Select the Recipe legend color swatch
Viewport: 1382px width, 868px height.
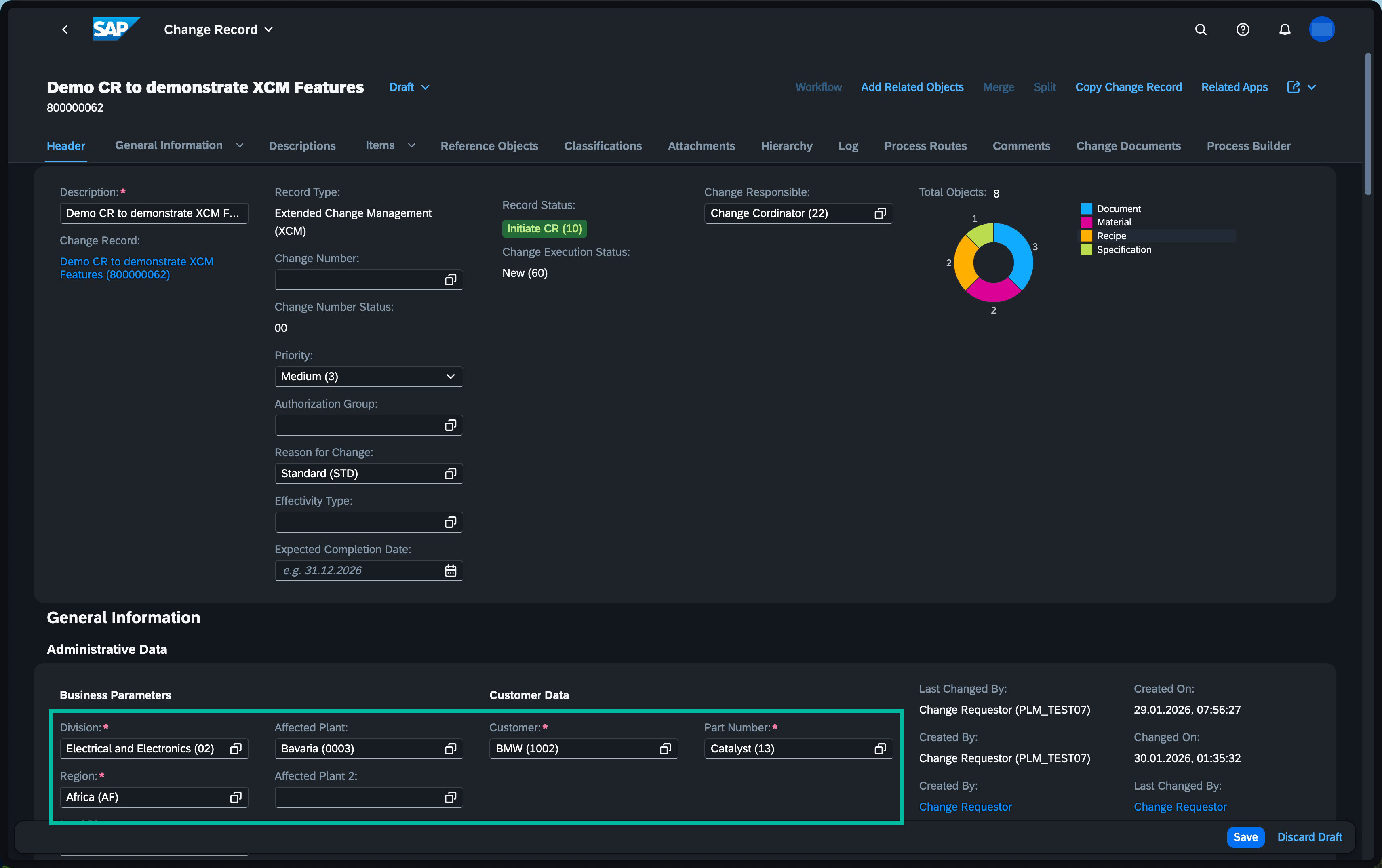point(1086,236)
